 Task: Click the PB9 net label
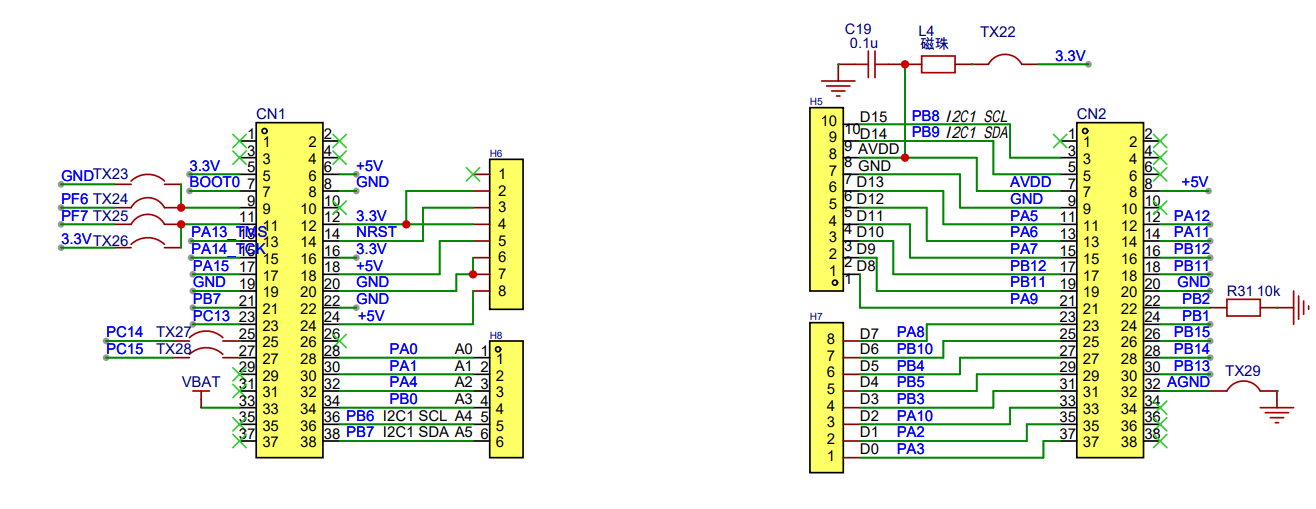[925, 132]
